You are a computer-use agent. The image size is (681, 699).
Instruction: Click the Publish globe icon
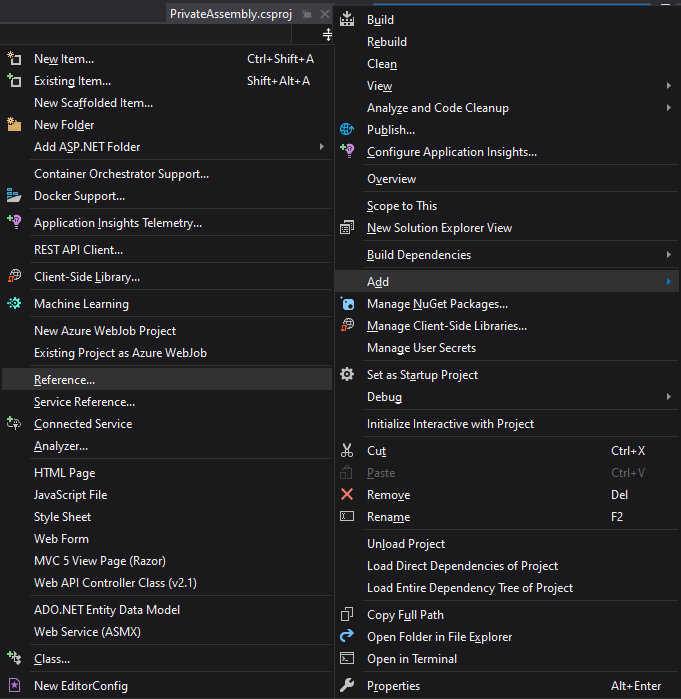[x=347, y=130]
